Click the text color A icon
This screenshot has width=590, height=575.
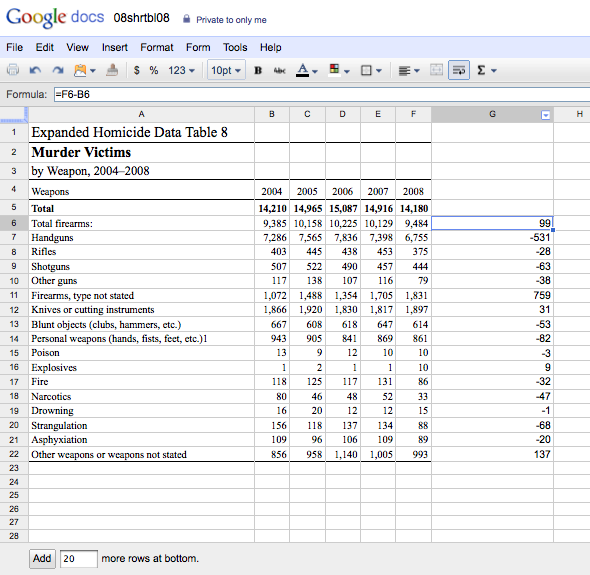[303, 70]
